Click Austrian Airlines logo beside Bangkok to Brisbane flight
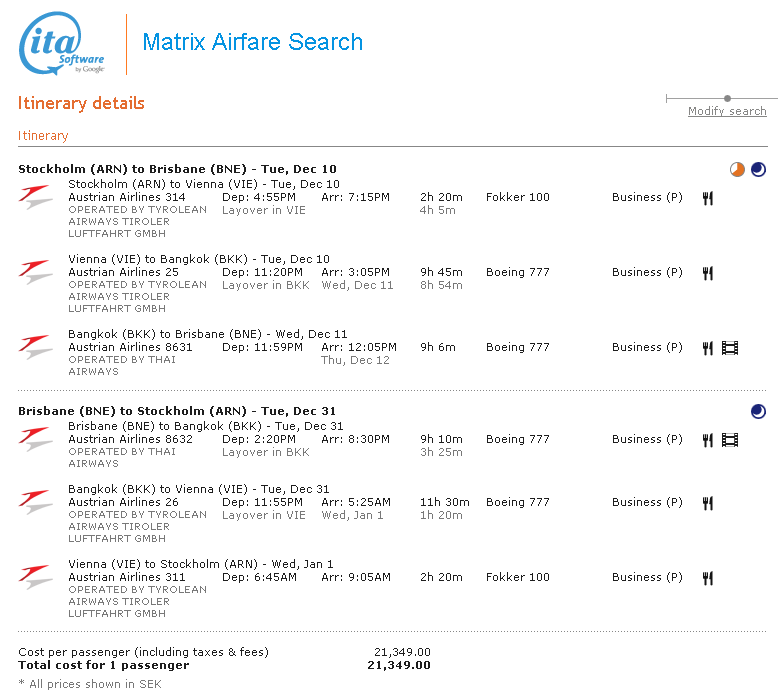778x691 pixels. (x=36, y=348)
